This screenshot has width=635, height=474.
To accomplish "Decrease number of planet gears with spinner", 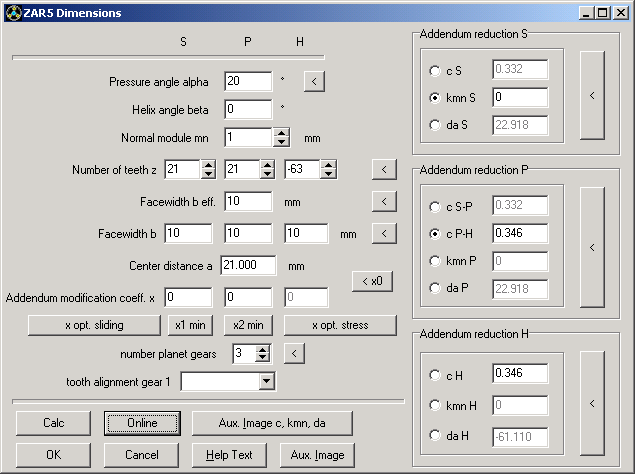I will (263, 357).
